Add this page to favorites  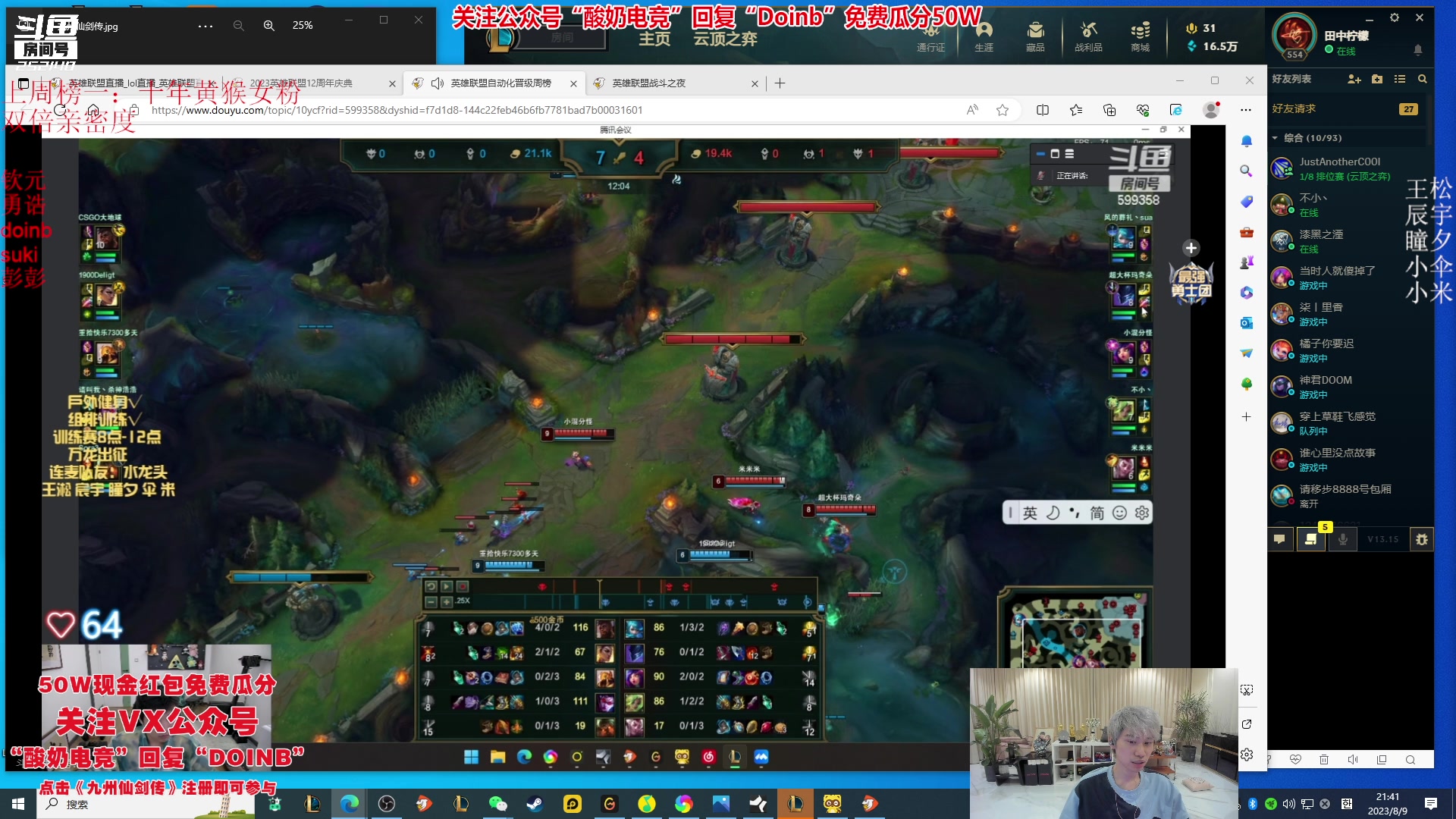pos(1003,110)
